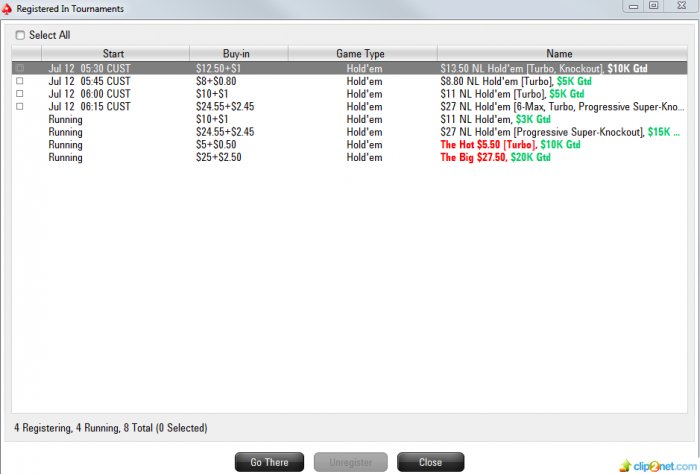This screenshot has height=474, width=700.
Task: Click the PokerStars spade icon in the title bar
Action: [x=7, y=8]
